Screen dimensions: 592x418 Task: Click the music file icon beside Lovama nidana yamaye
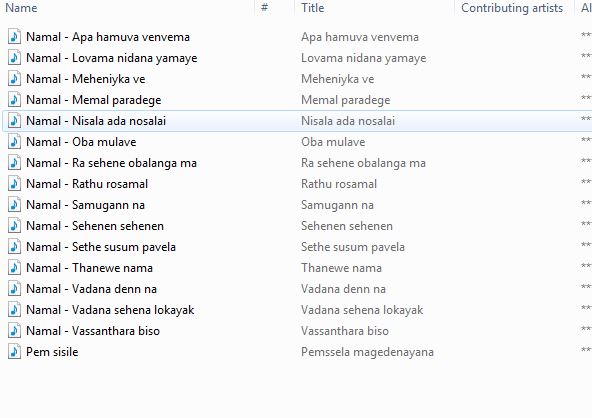(14, 58)
